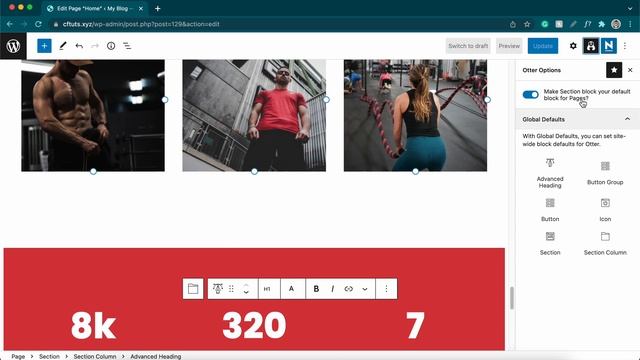Select the Edit Page Home browser tab

(94, 8)
